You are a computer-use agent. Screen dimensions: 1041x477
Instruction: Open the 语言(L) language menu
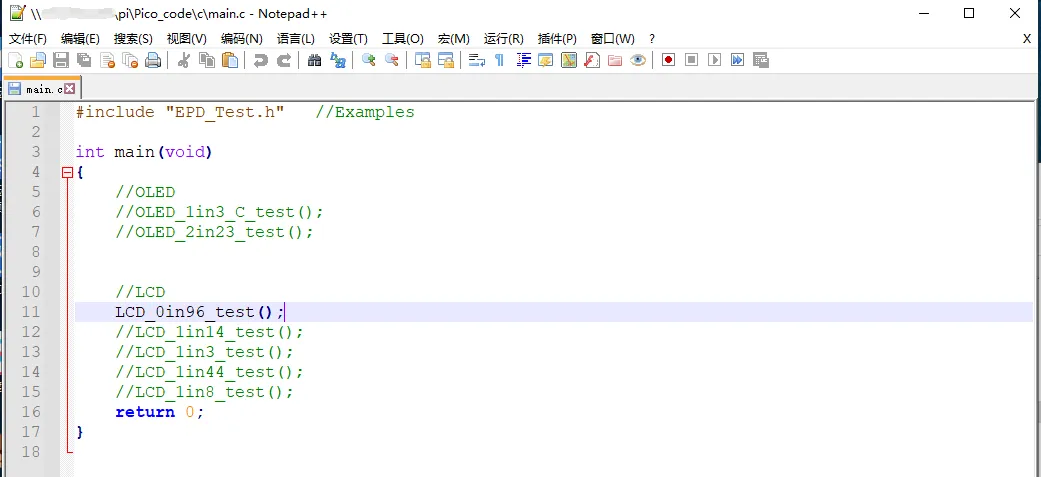pos(295,39)
